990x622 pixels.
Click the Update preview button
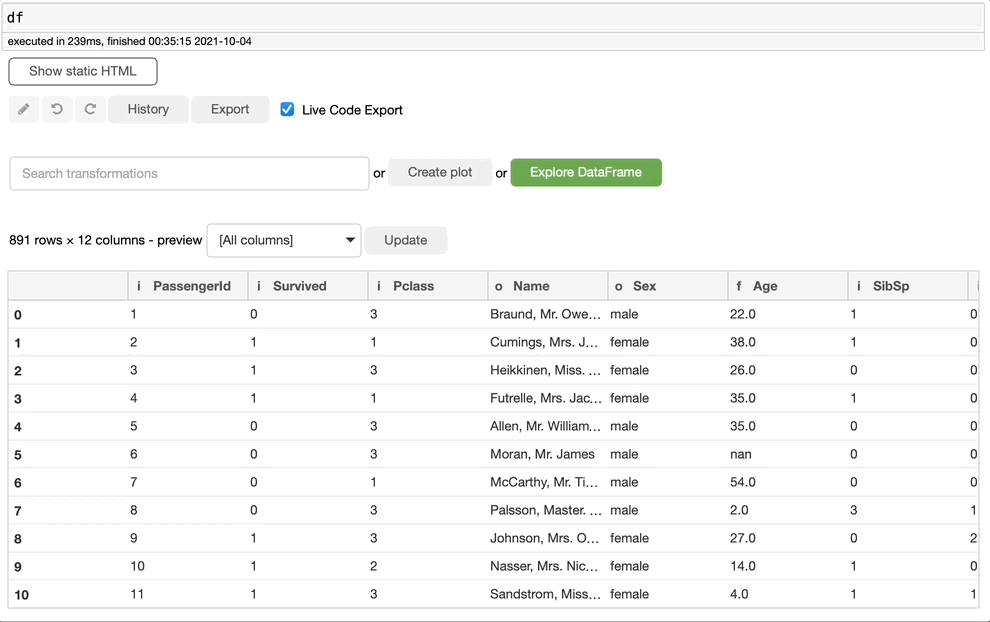[x=405, y=240]
